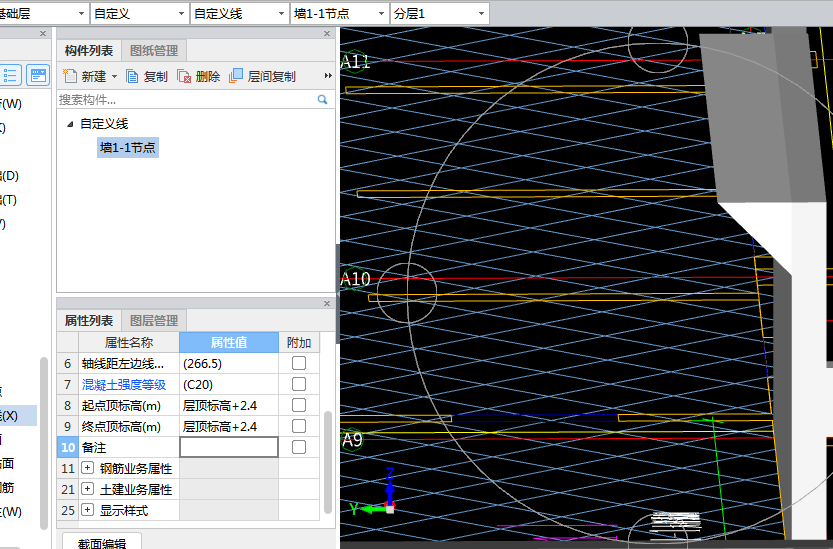Image resolution: width=833 pixels, height=549 pixels.
Task: Open the 截面编辑 button
Action: point(102,542)
